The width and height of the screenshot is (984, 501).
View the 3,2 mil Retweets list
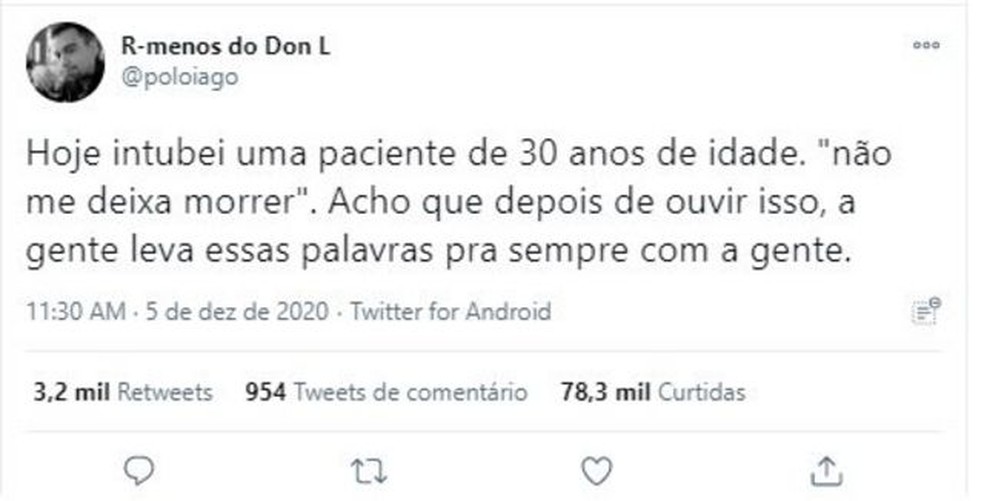pos(122,392)
